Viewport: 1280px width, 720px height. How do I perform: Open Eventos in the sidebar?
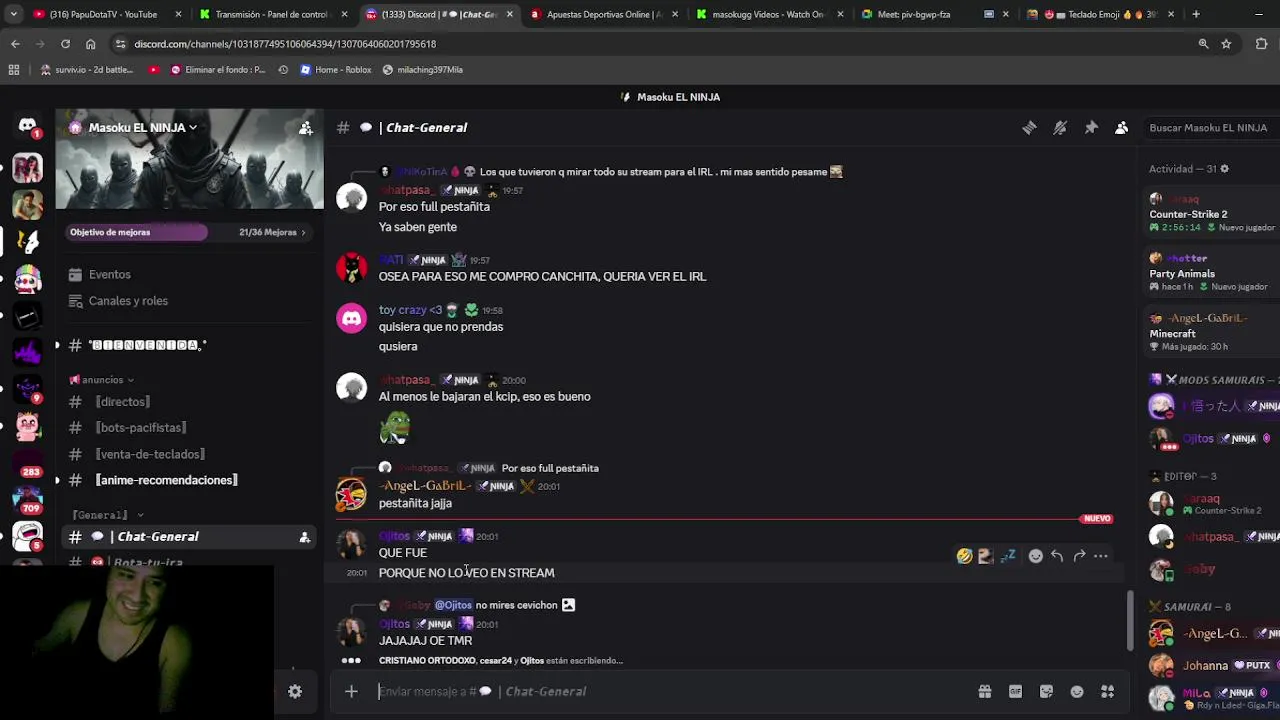(110, 274)
